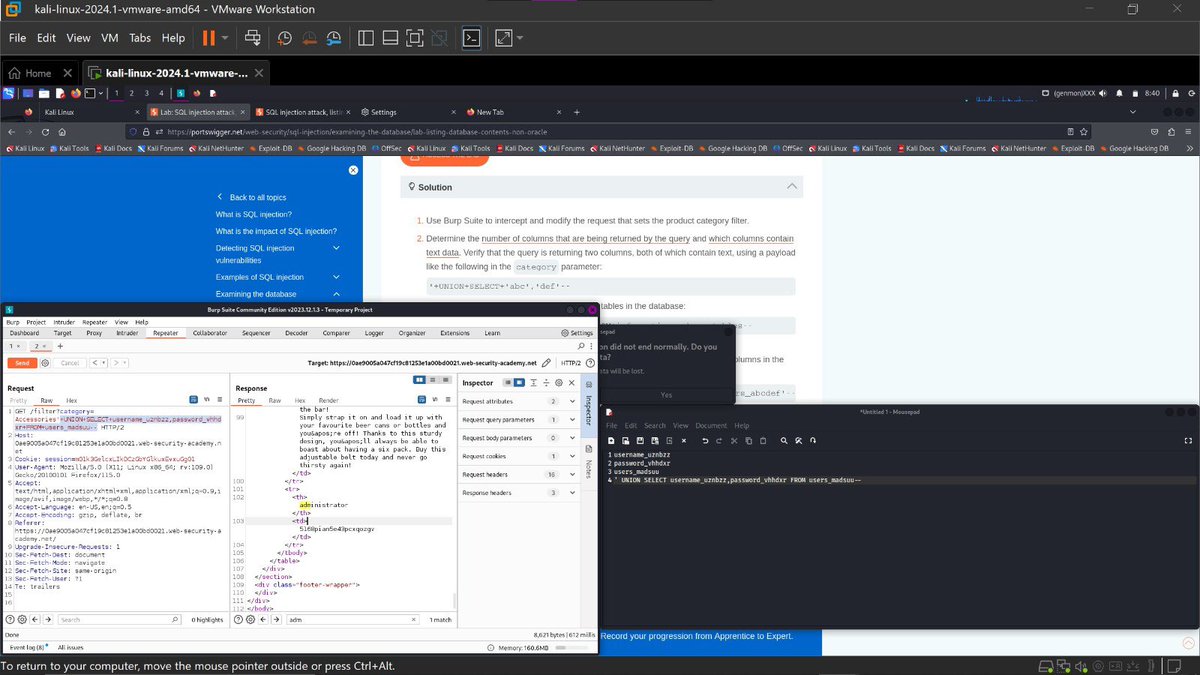The image size is (1200, 675).
Task: Open 'What is SQL injection?' link
Action: (x=254, y=214)
